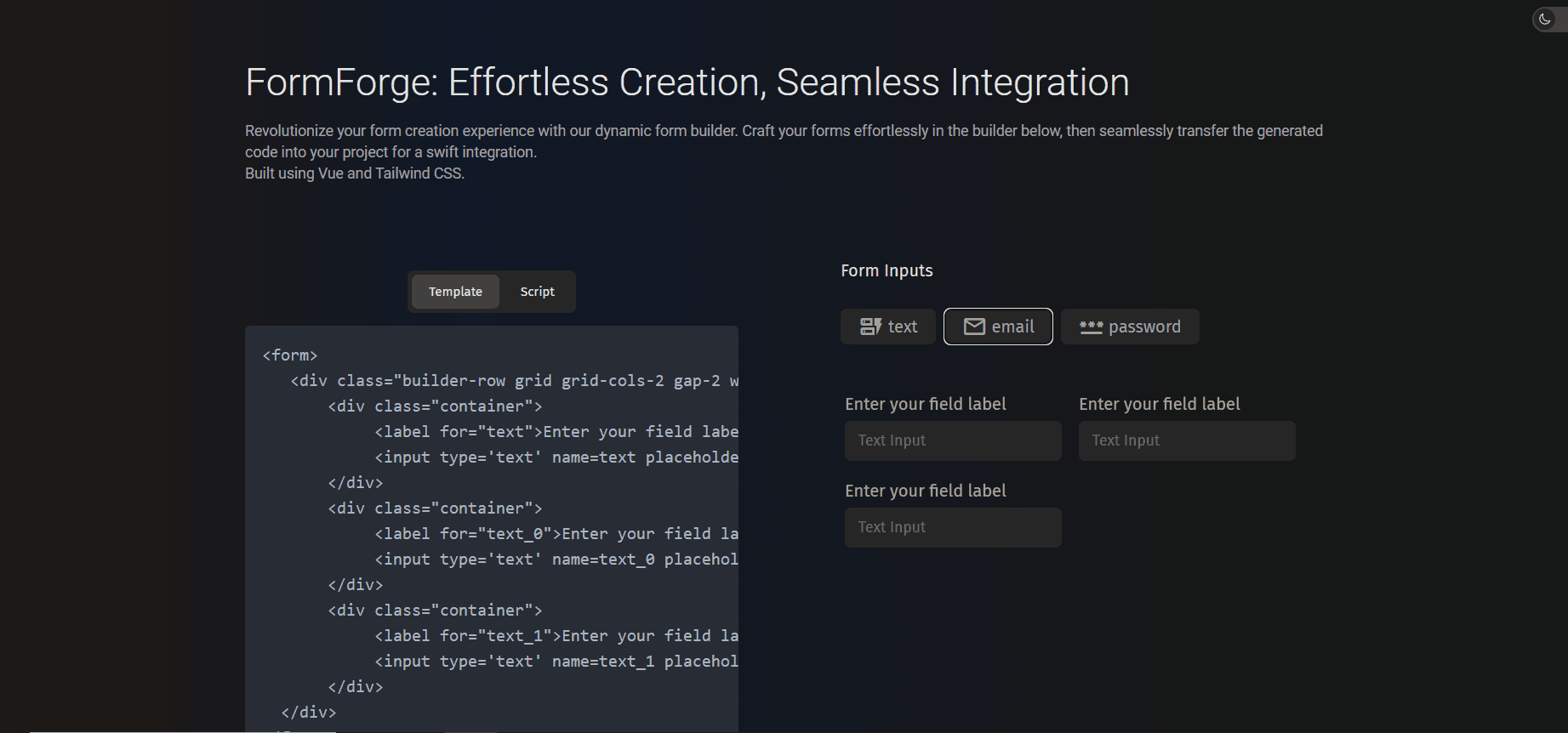Click the builder-row div code line
1568x733 pixels.
tap(514, 381)
